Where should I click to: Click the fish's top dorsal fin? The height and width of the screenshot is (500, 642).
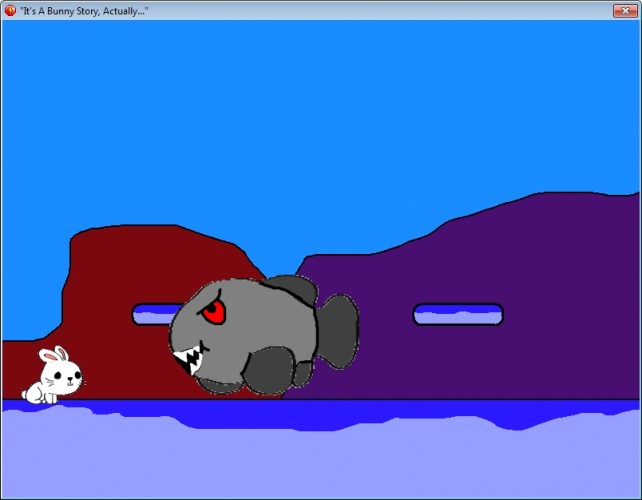pyautogui.click(x=293, y=290)
